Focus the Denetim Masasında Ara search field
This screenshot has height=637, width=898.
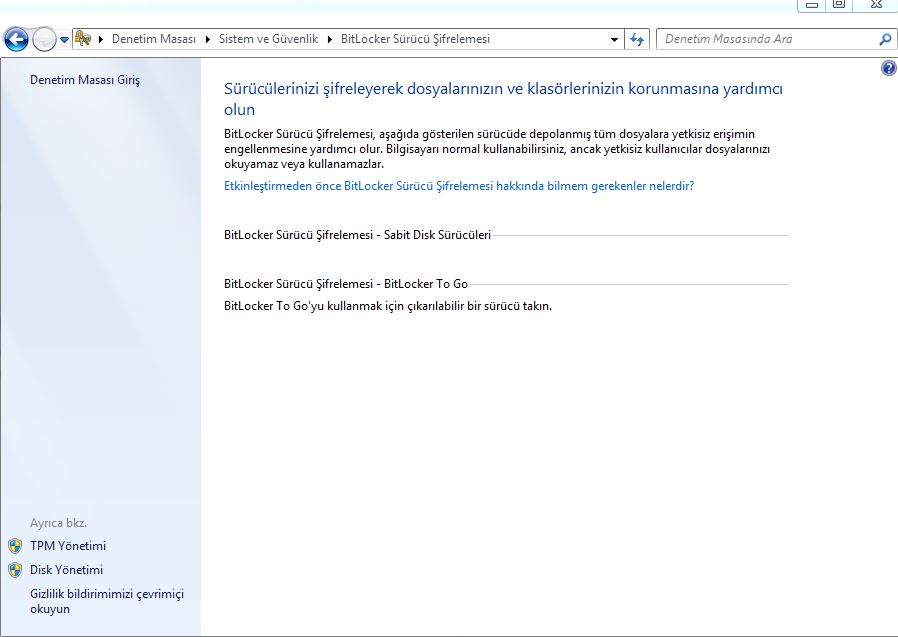(x=767, y=39)
